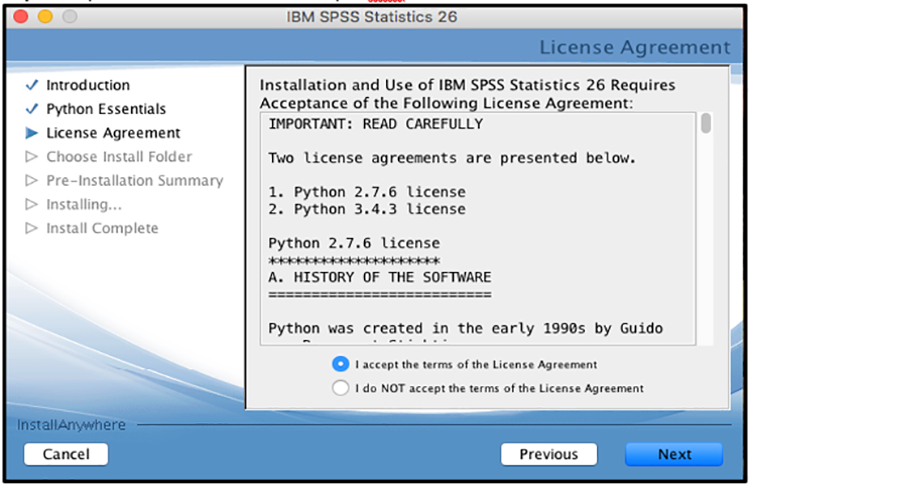
Task: Click the Install Complete step arrow
Action: pos(32,228)
